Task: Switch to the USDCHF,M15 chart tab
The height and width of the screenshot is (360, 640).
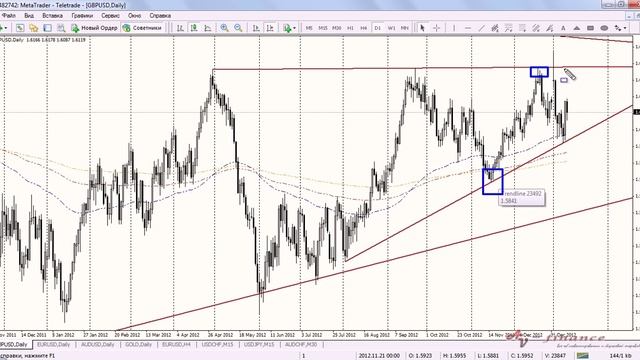Action: point(217,344)
